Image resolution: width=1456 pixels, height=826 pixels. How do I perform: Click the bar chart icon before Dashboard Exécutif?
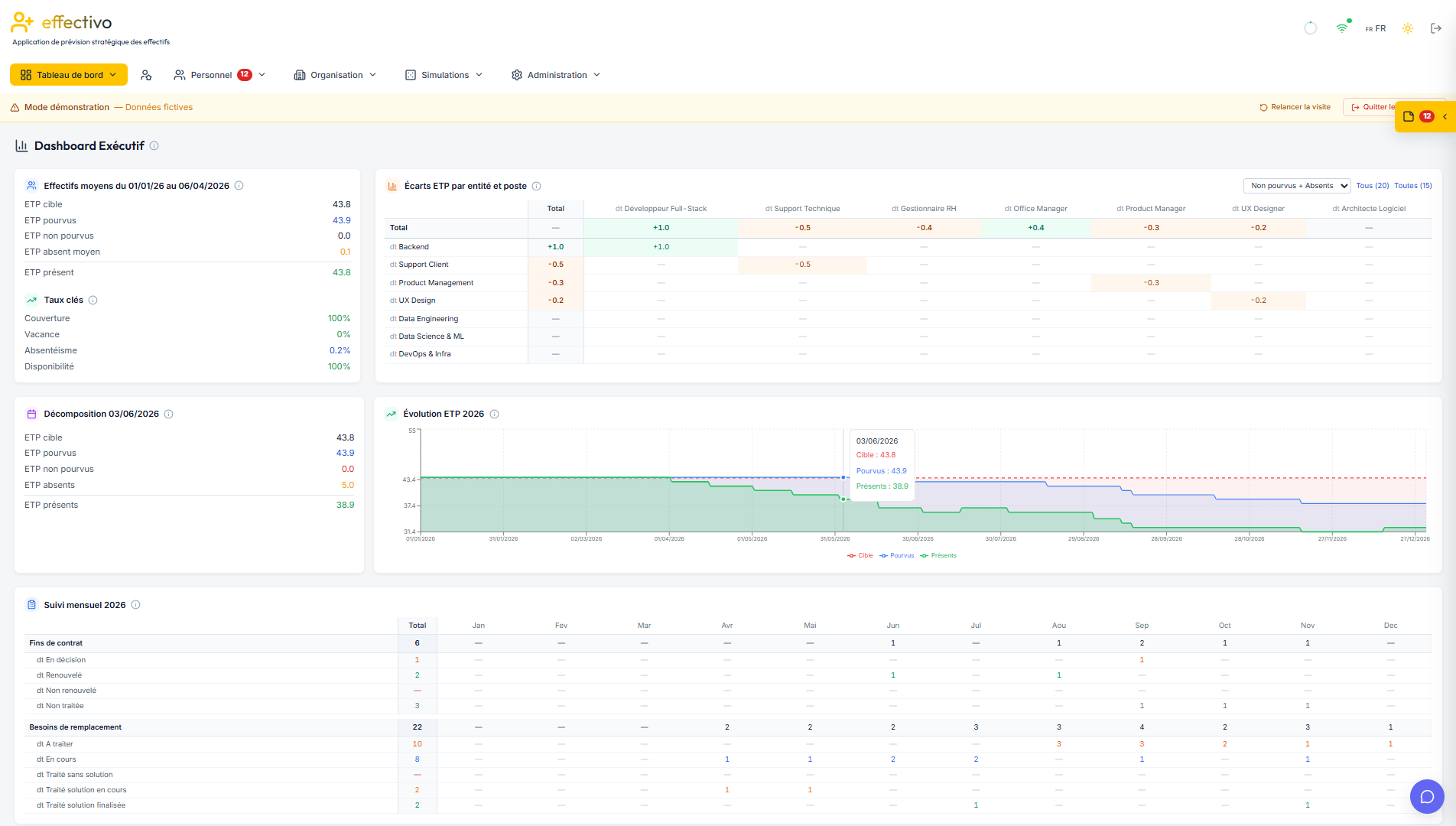tap(21, 146)
